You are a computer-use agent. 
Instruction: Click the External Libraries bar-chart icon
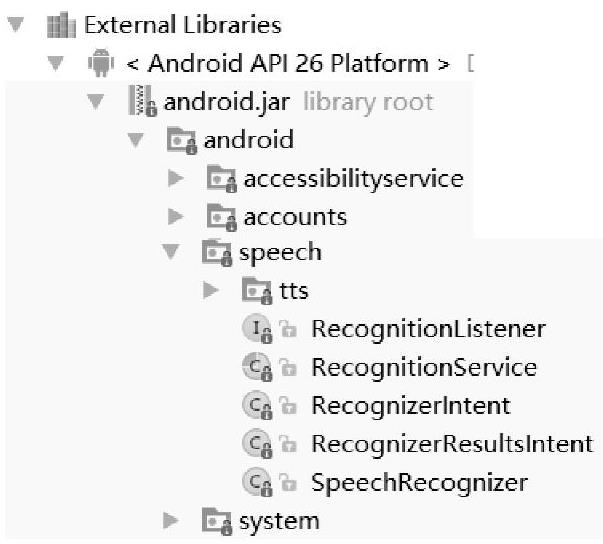[x=59, y=25]
